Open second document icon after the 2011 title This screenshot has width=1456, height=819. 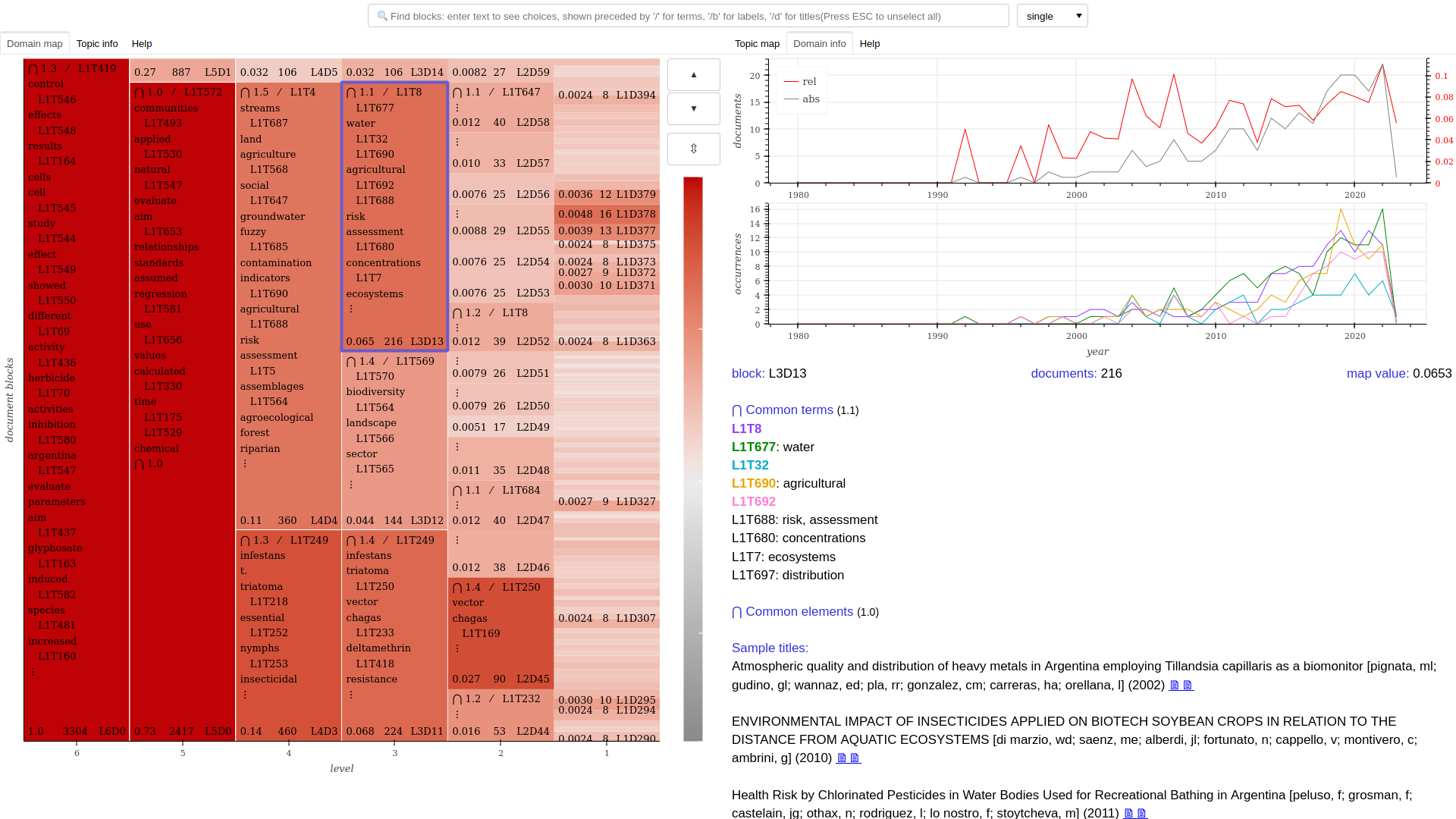tap(1142, 814)
